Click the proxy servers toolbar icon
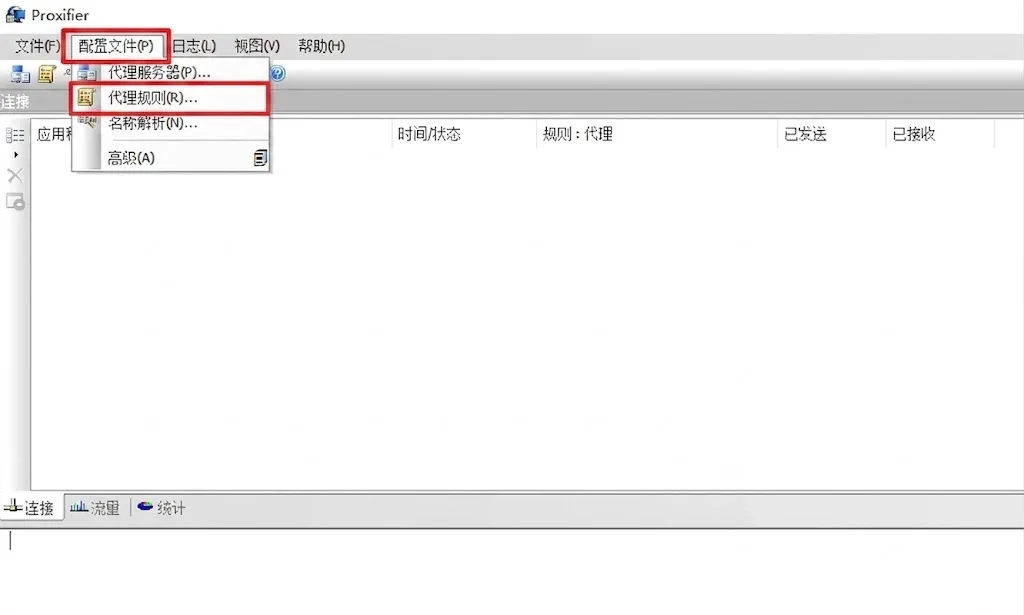Image resolution: width=1024 pixels, height=615 pixels. click(20, 74)
